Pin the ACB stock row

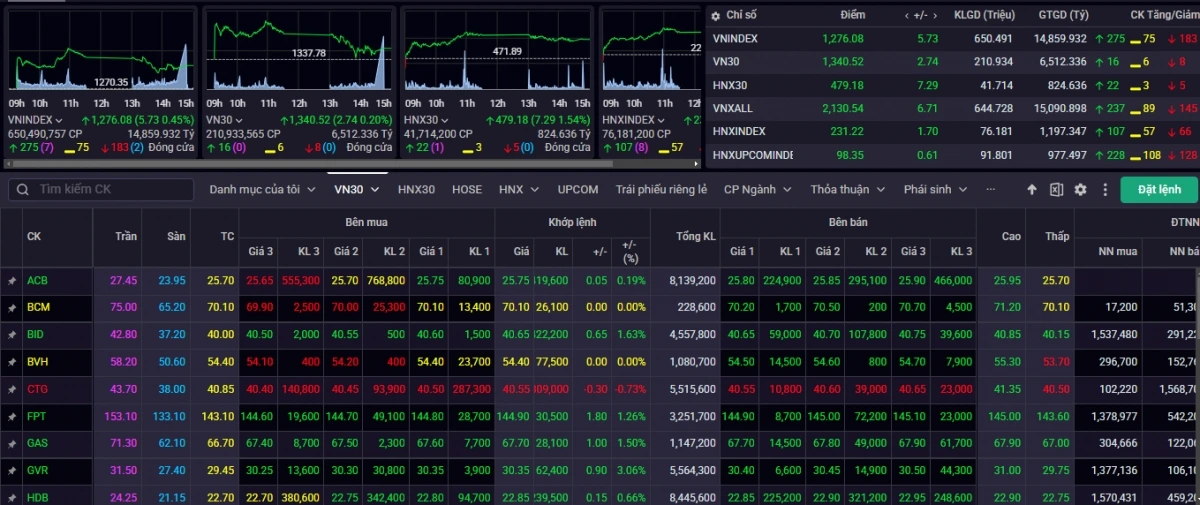coord(11,281)
